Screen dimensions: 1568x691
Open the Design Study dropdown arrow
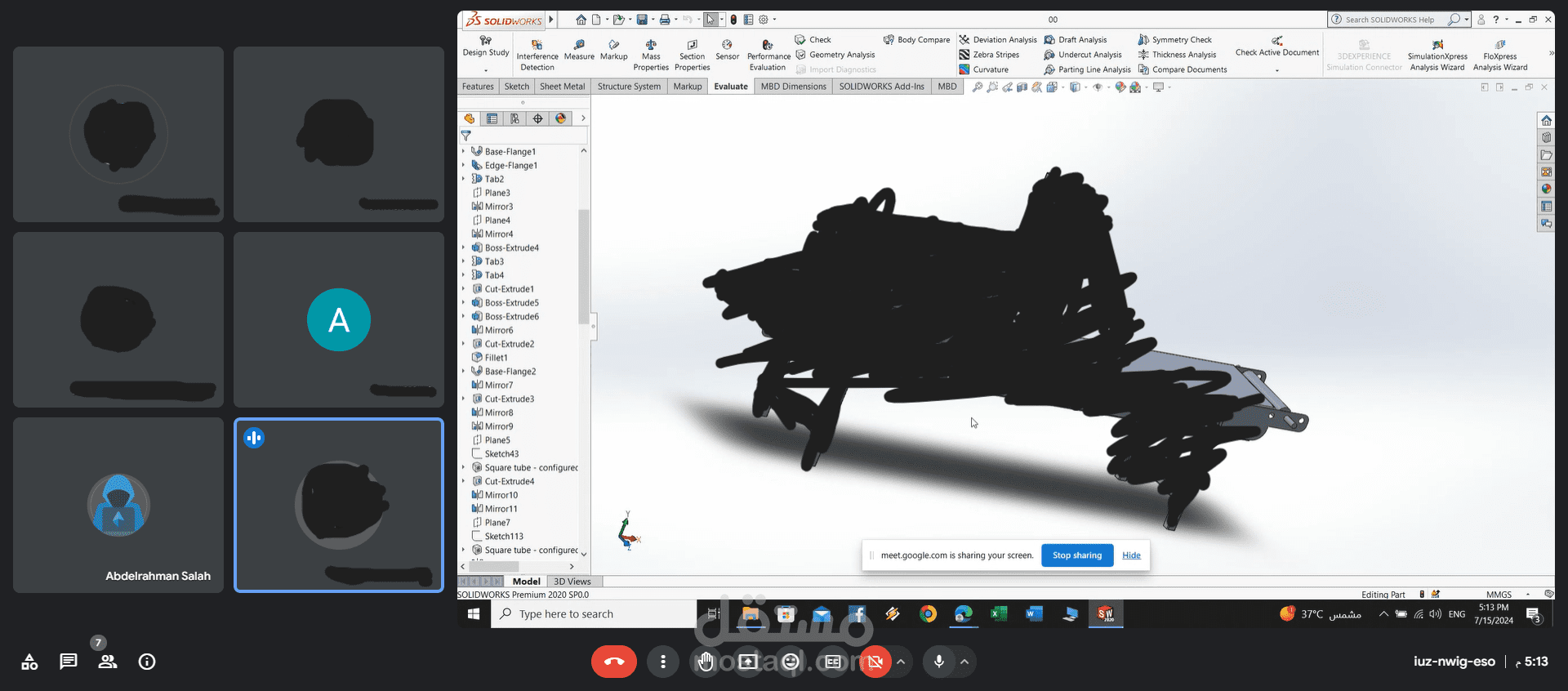tap(486, 70)
